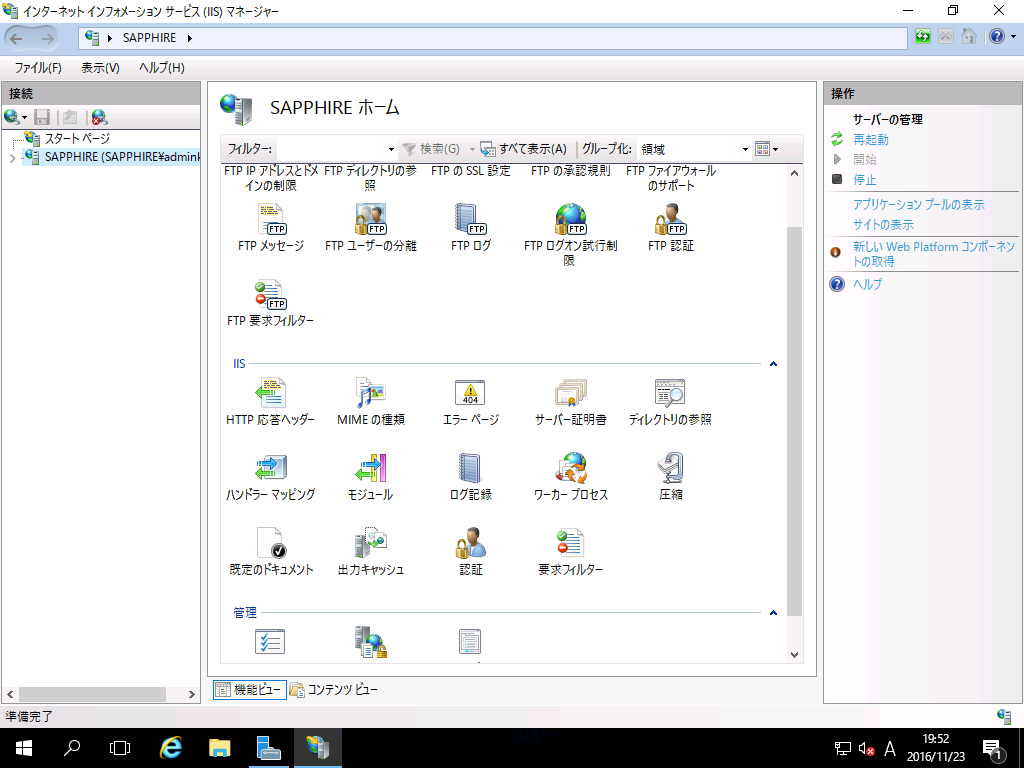The image size is (1024, 768).
Task: Open FTP 要求フィルター settings
Action: tap(270, 302)
